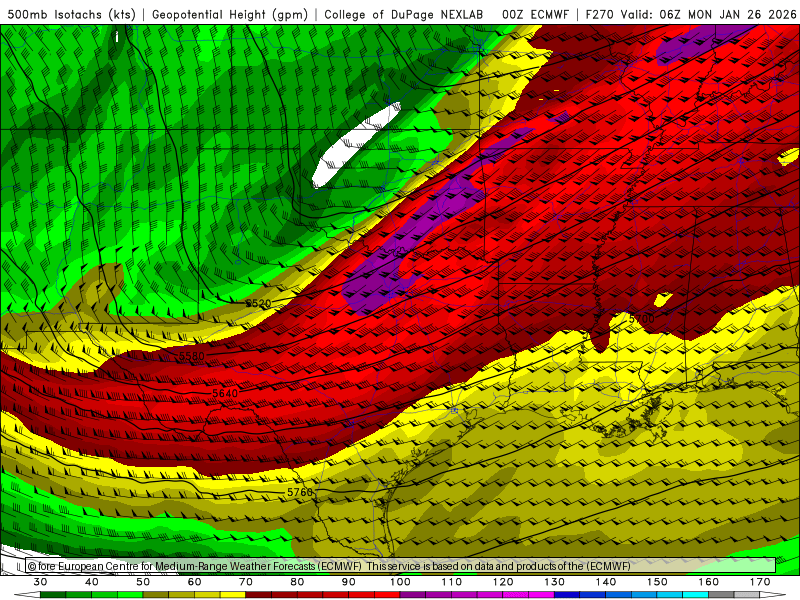Screen dimensions: 800x600
Task: Click the 40 value on the color scale
Action: pos(92,582)
